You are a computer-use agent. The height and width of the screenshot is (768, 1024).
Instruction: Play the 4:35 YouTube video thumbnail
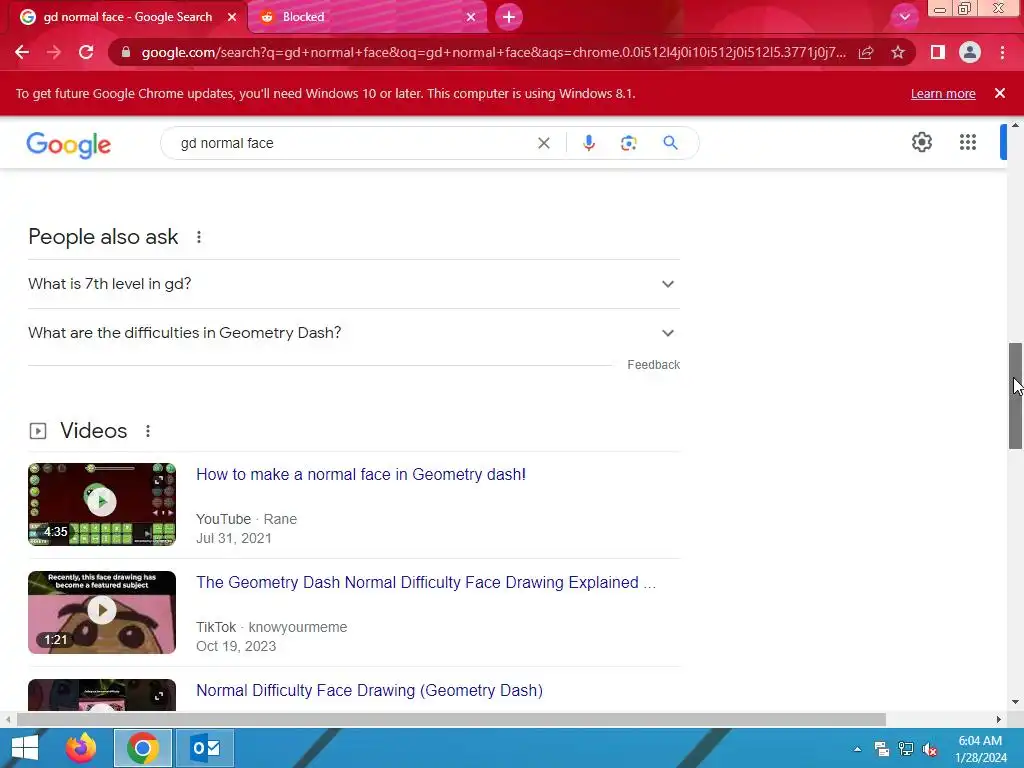coord(102,504)
